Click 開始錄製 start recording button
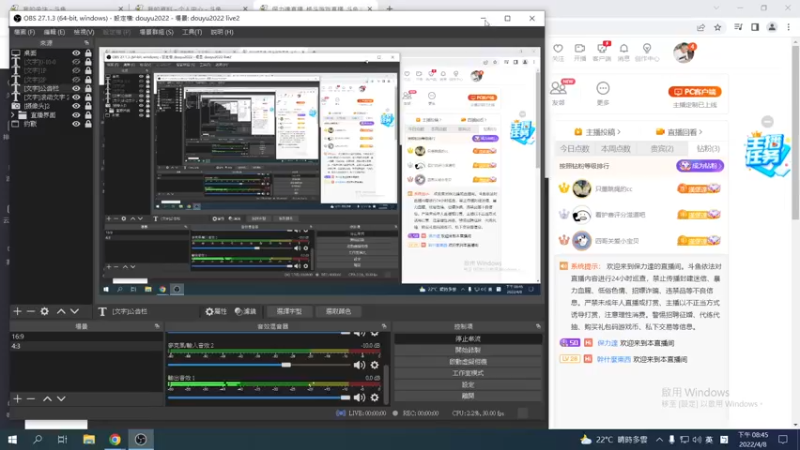 (x=467, y=350)
